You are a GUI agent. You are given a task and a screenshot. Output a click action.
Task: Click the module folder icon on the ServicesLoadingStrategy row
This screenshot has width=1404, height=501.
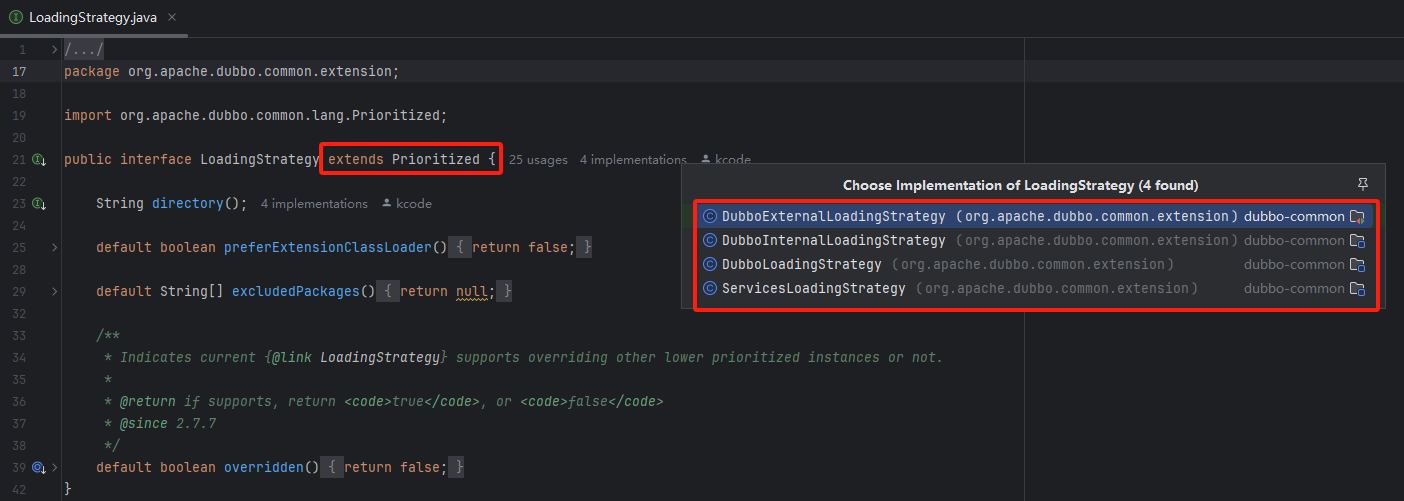point(1357,289)
